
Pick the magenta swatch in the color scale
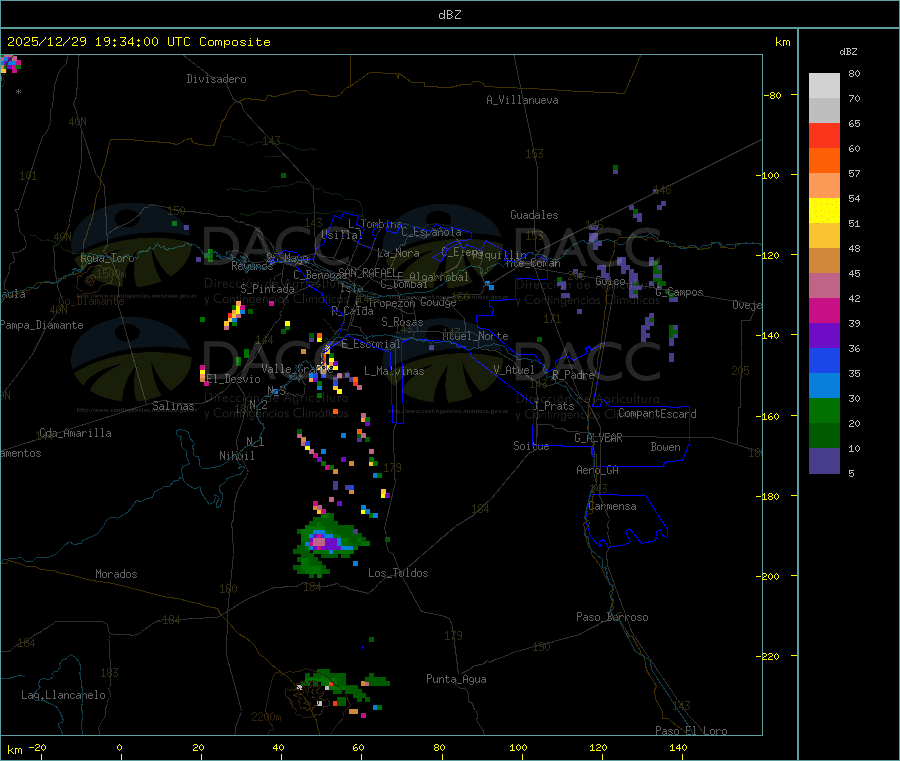pyautogui.click(x=824, y=310)
